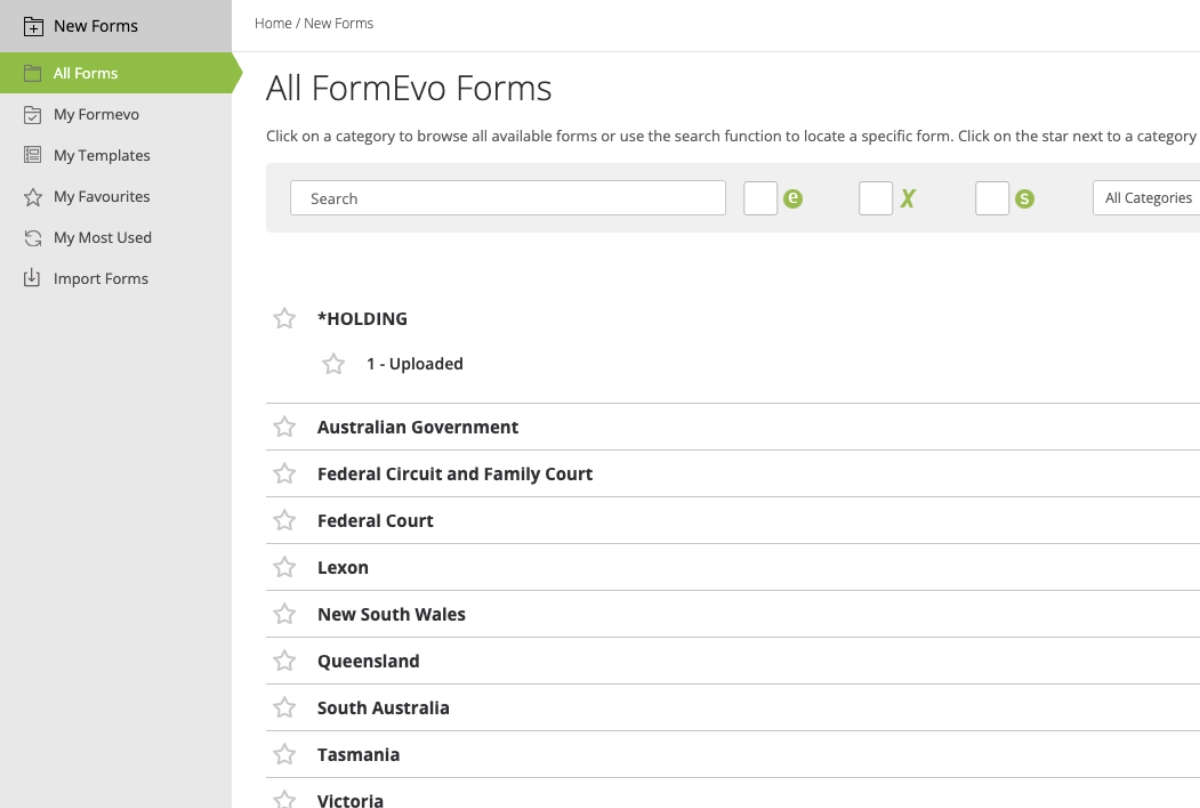Star the Victoria category
The width and height of the screenshot is (1200, 808).
coord(285,800)
